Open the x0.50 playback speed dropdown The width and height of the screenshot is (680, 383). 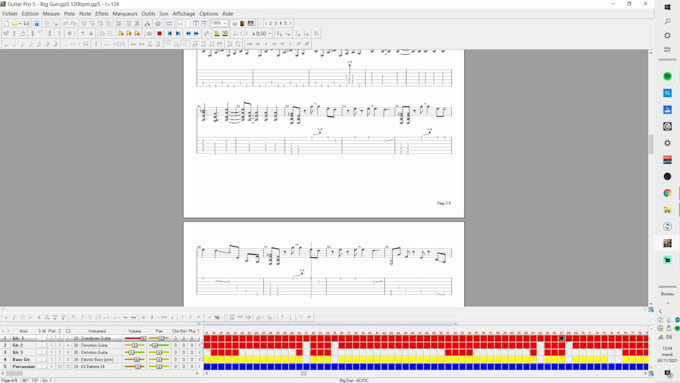point(269,33)
